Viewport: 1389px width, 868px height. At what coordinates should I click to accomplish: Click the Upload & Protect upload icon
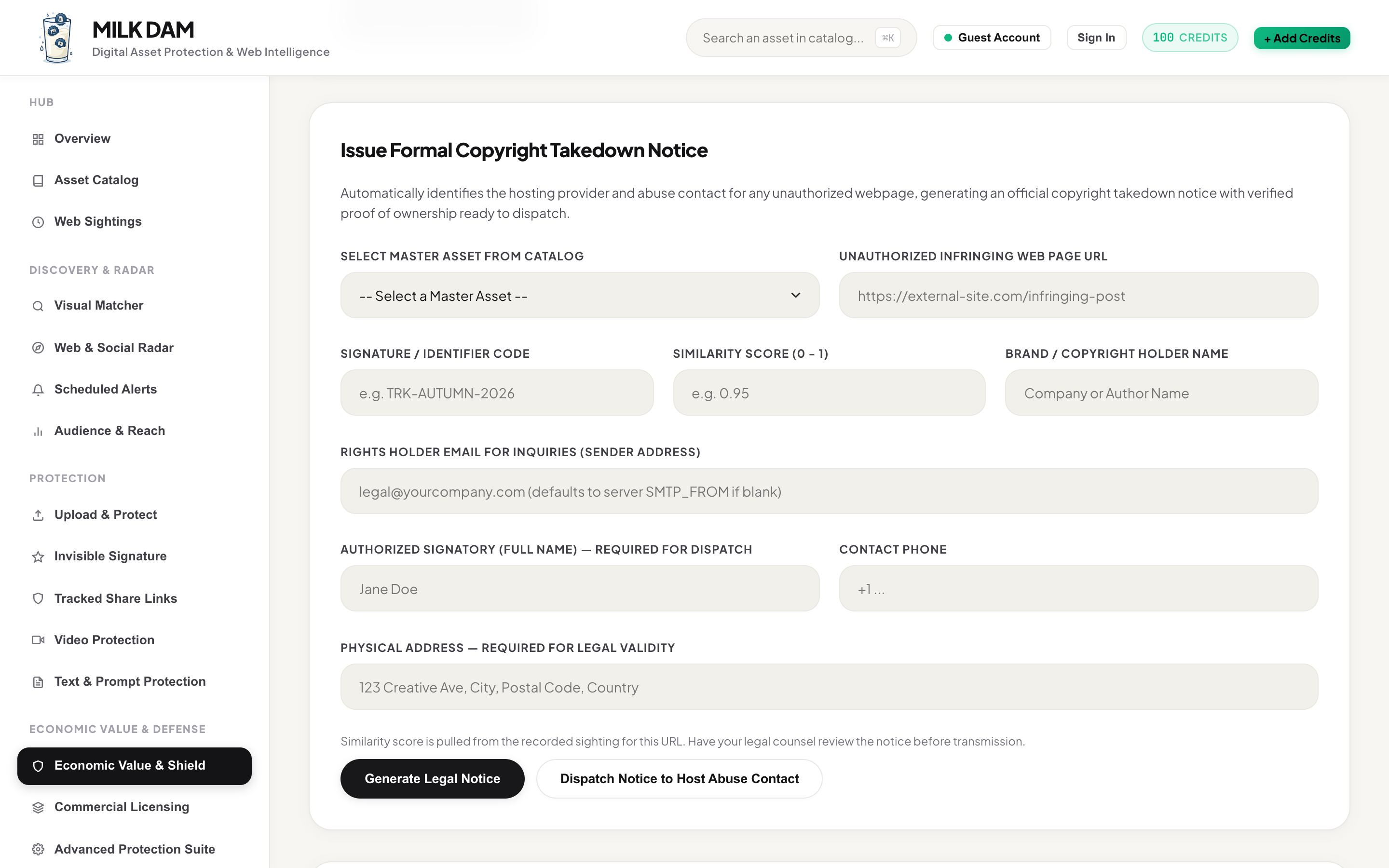[x=38, y=515]
